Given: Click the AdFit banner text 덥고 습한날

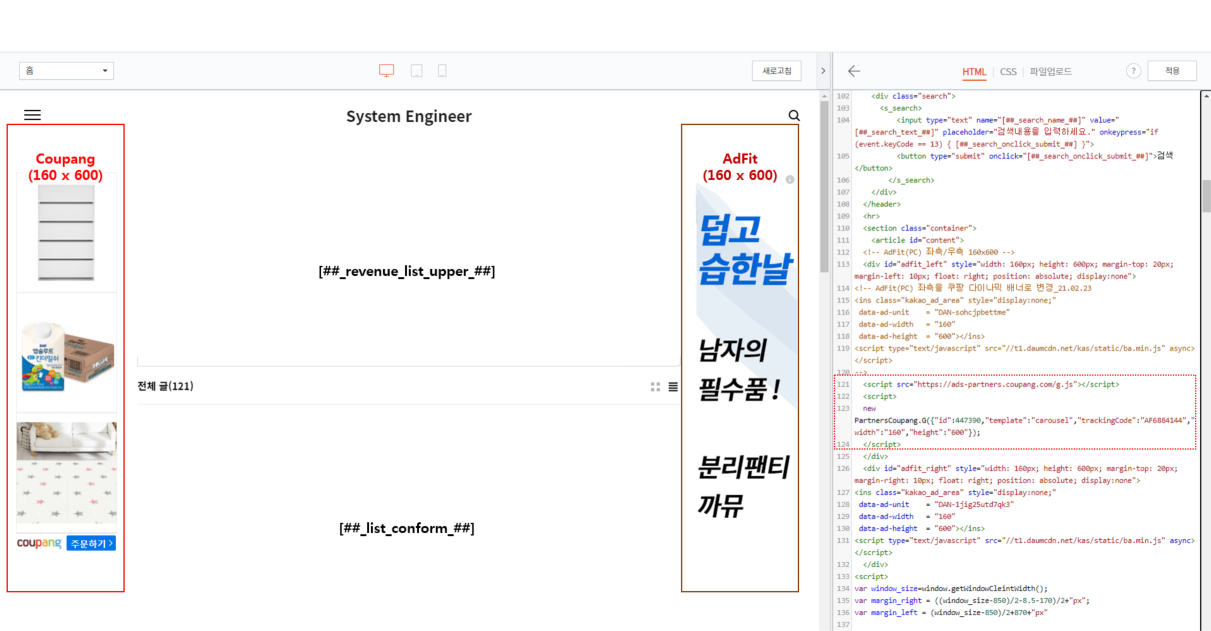Looking at the screenshot, I should [746, 249].
